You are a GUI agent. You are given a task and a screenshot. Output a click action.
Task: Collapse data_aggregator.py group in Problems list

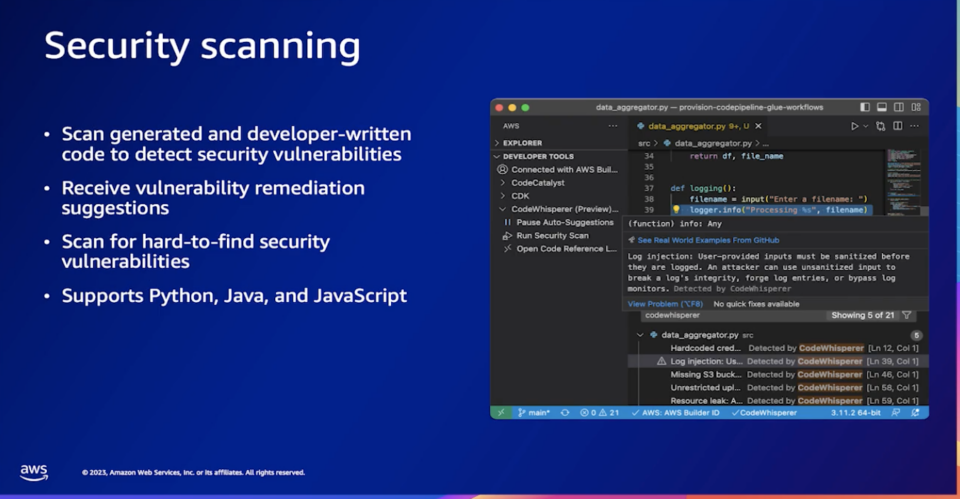coord(641,335)
